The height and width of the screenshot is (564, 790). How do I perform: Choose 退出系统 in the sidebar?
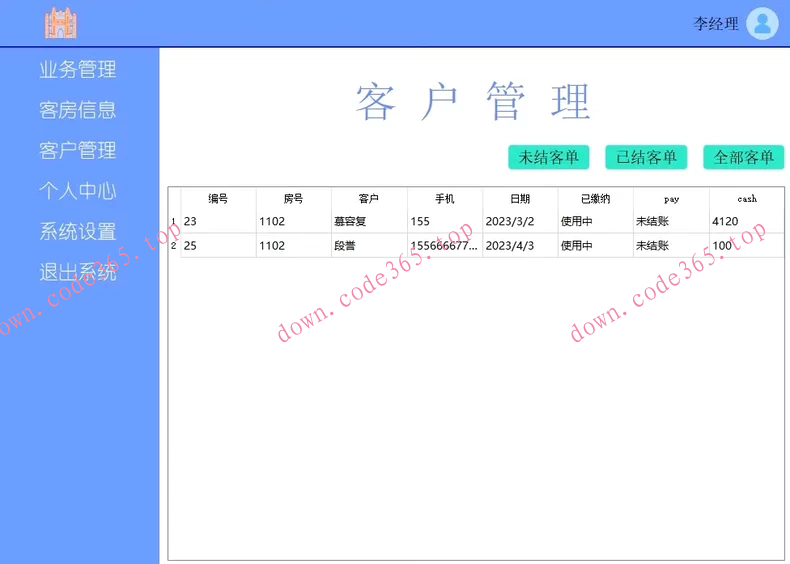78,272
